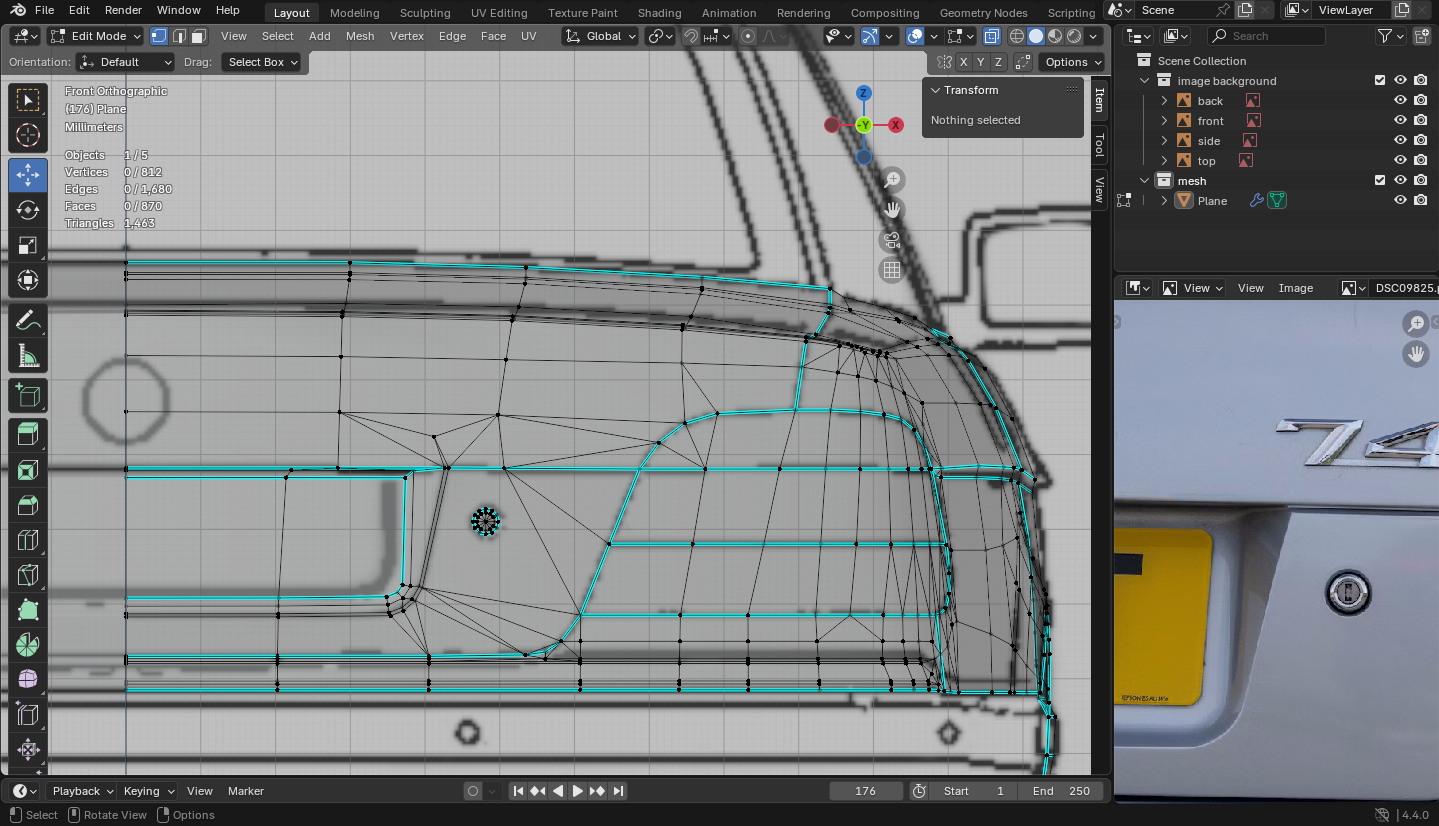The height and width of the screenshot is (826, 1439).
Task: Switch to face select mode
Action: tap(198, 36)
